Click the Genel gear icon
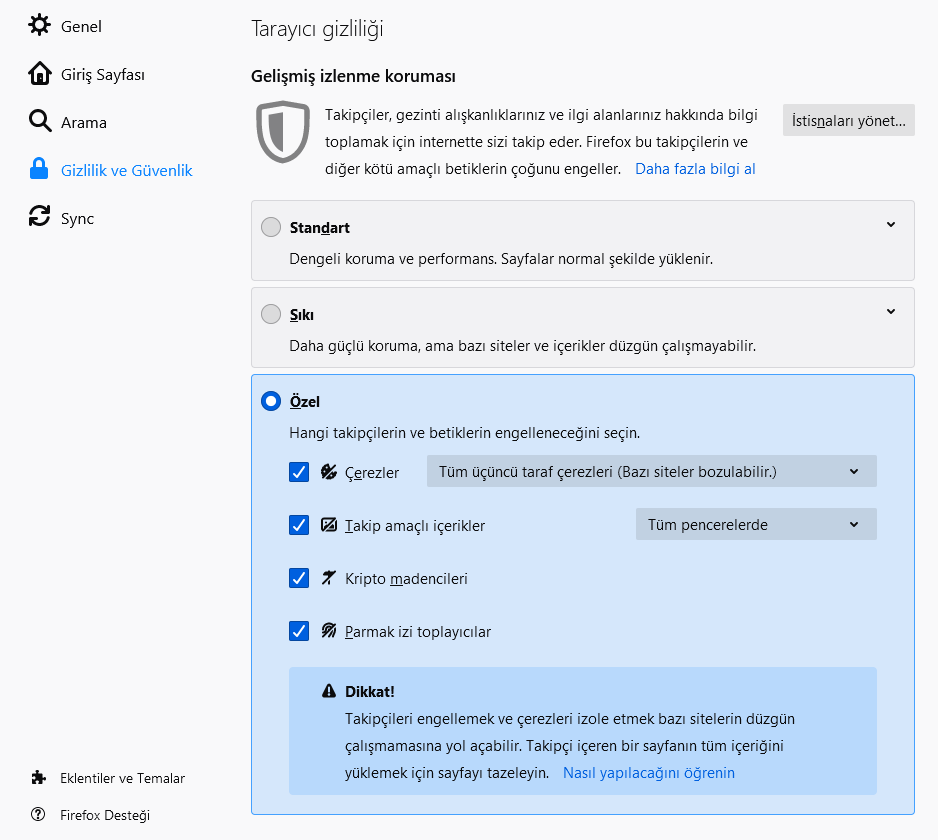This screenshot has height=840, width=938. [40, 26]
